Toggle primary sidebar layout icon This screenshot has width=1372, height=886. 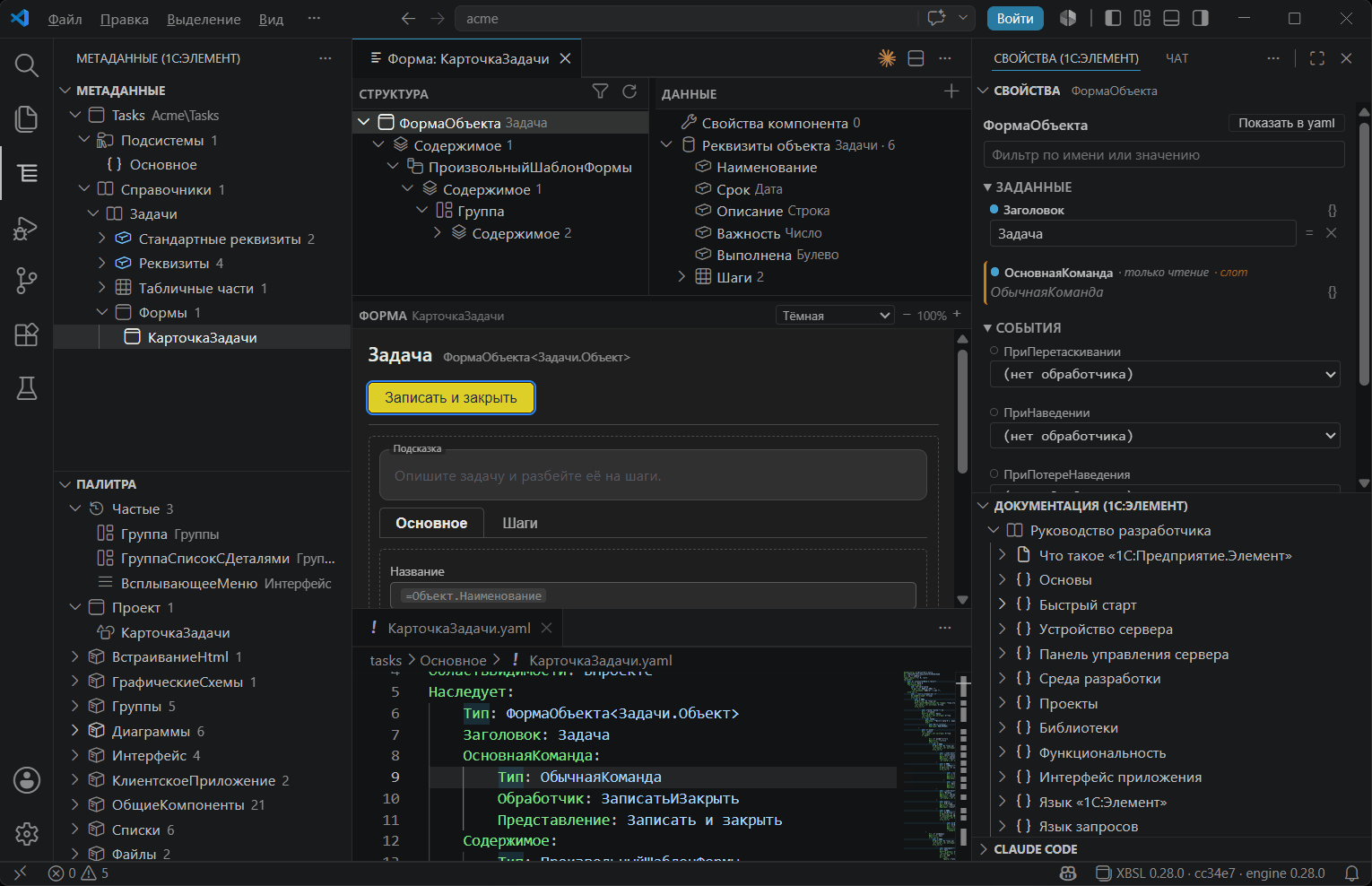click(x=1113, y=18)
